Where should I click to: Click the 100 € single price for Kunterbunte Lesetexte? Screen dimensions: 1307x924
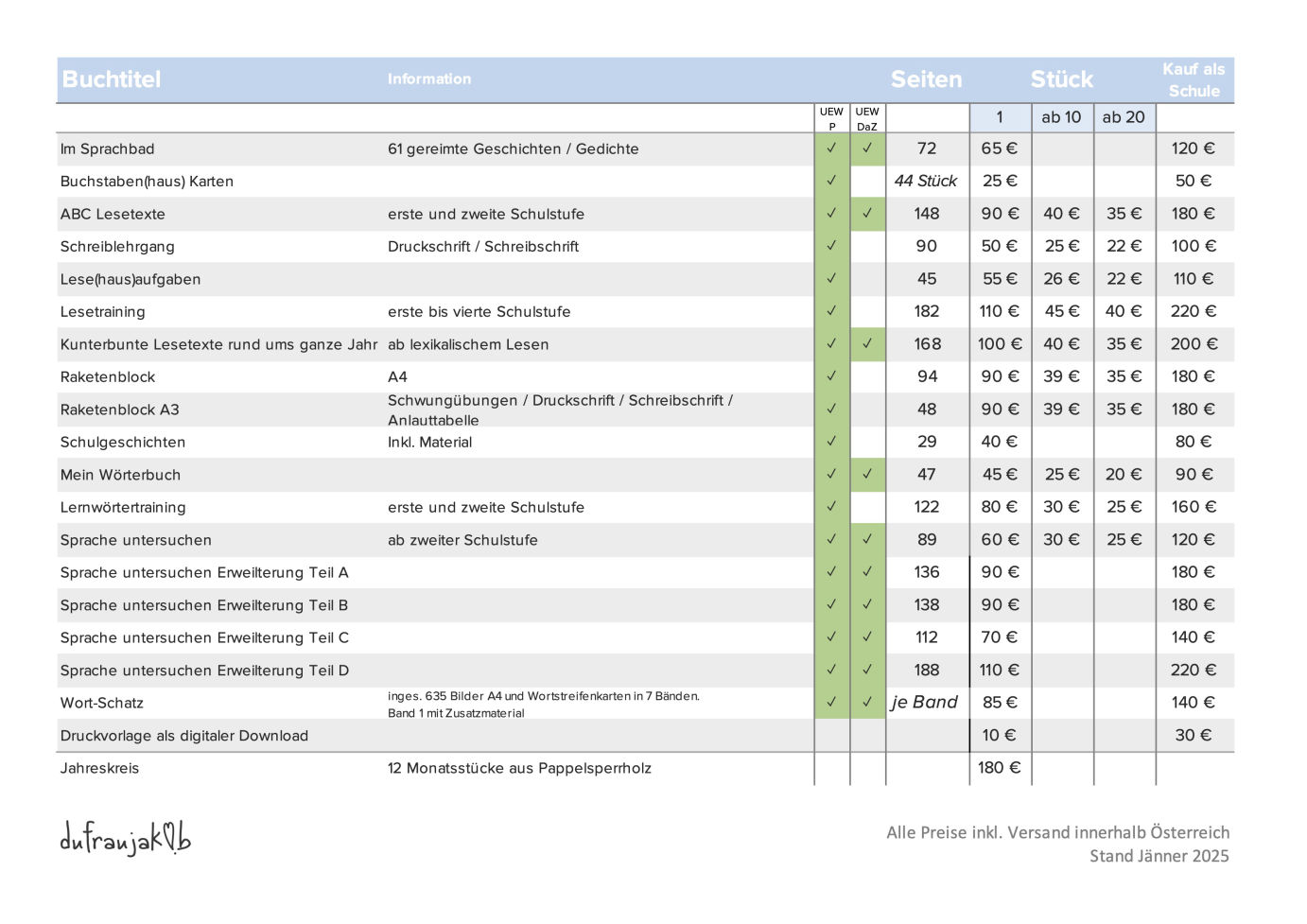click(x=1001, y=344)
